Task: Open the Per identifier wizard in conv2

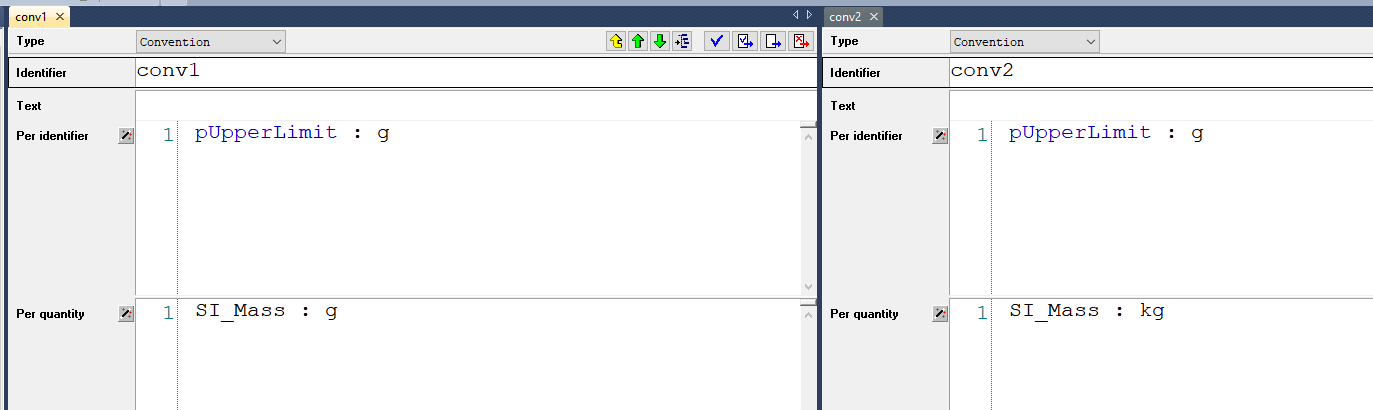Action: [939, 136]
